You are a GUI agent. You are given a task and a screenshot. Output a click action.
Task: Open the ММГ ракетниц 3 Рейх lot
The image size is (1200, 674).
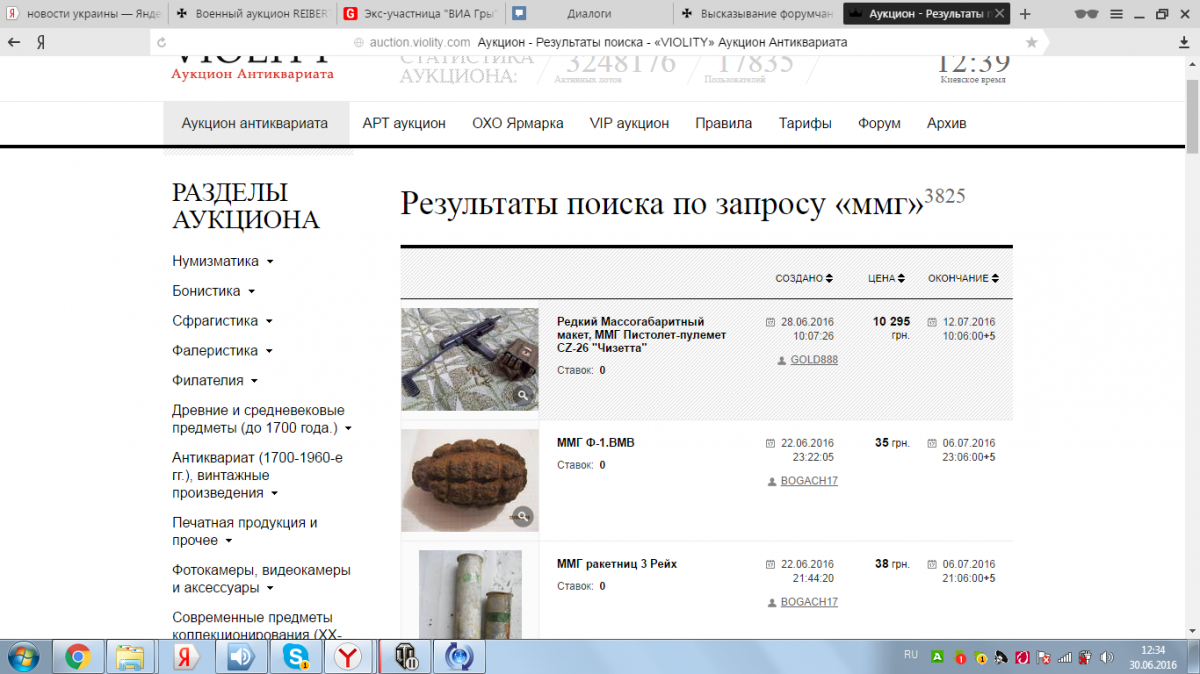click(617, 564)
